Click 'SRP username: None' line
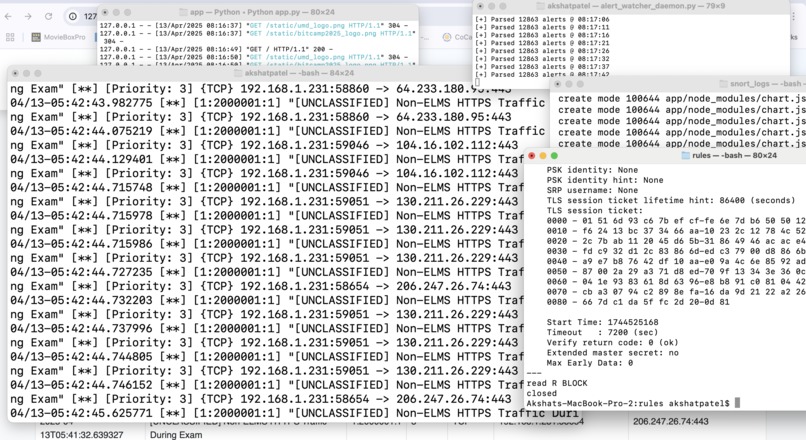806x440 pixels. 592,190
